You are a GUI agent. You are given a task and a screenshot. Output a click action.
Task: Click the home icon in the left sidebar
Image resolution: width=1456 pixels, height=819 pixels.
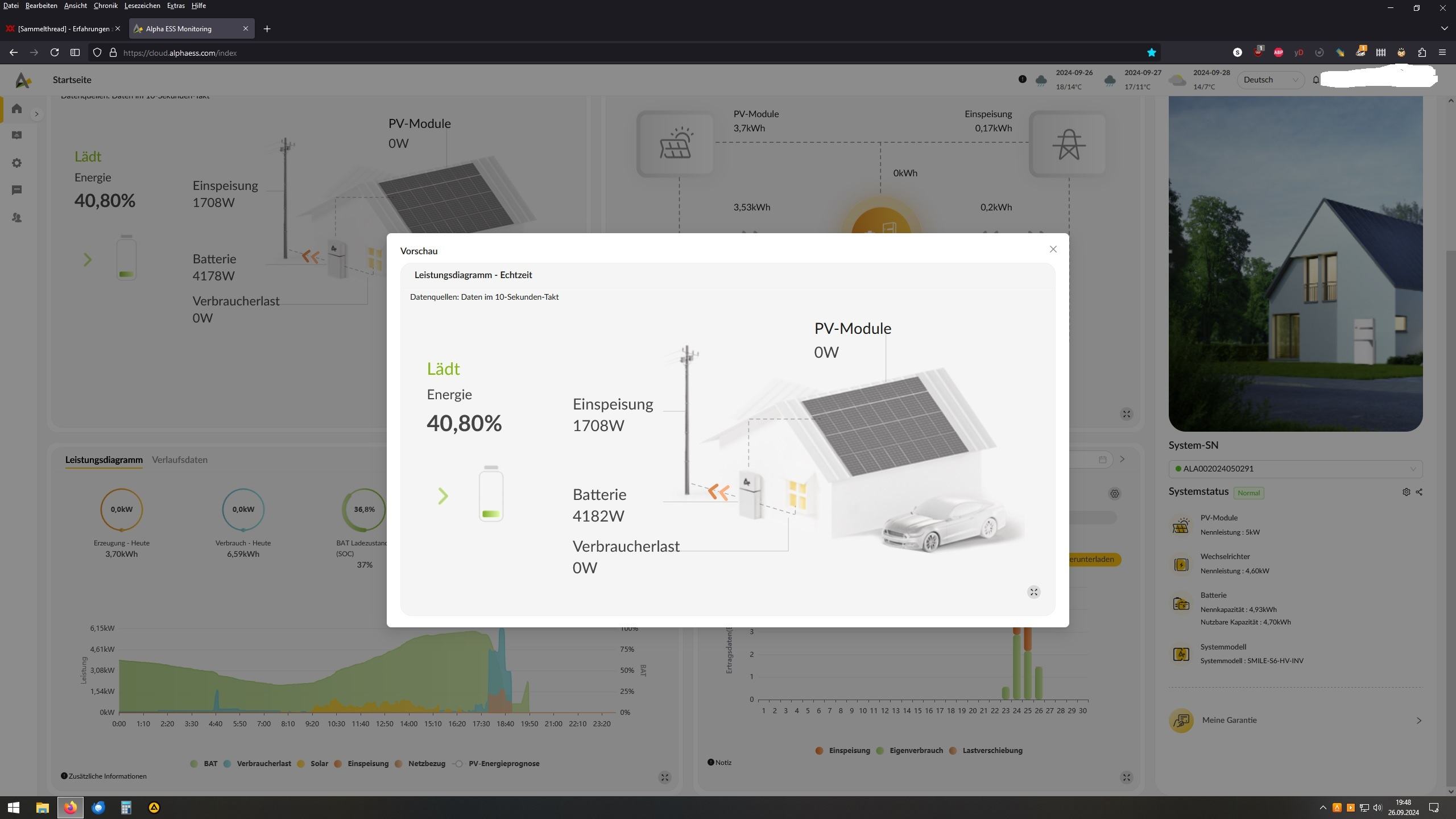(x=16, y=109)
